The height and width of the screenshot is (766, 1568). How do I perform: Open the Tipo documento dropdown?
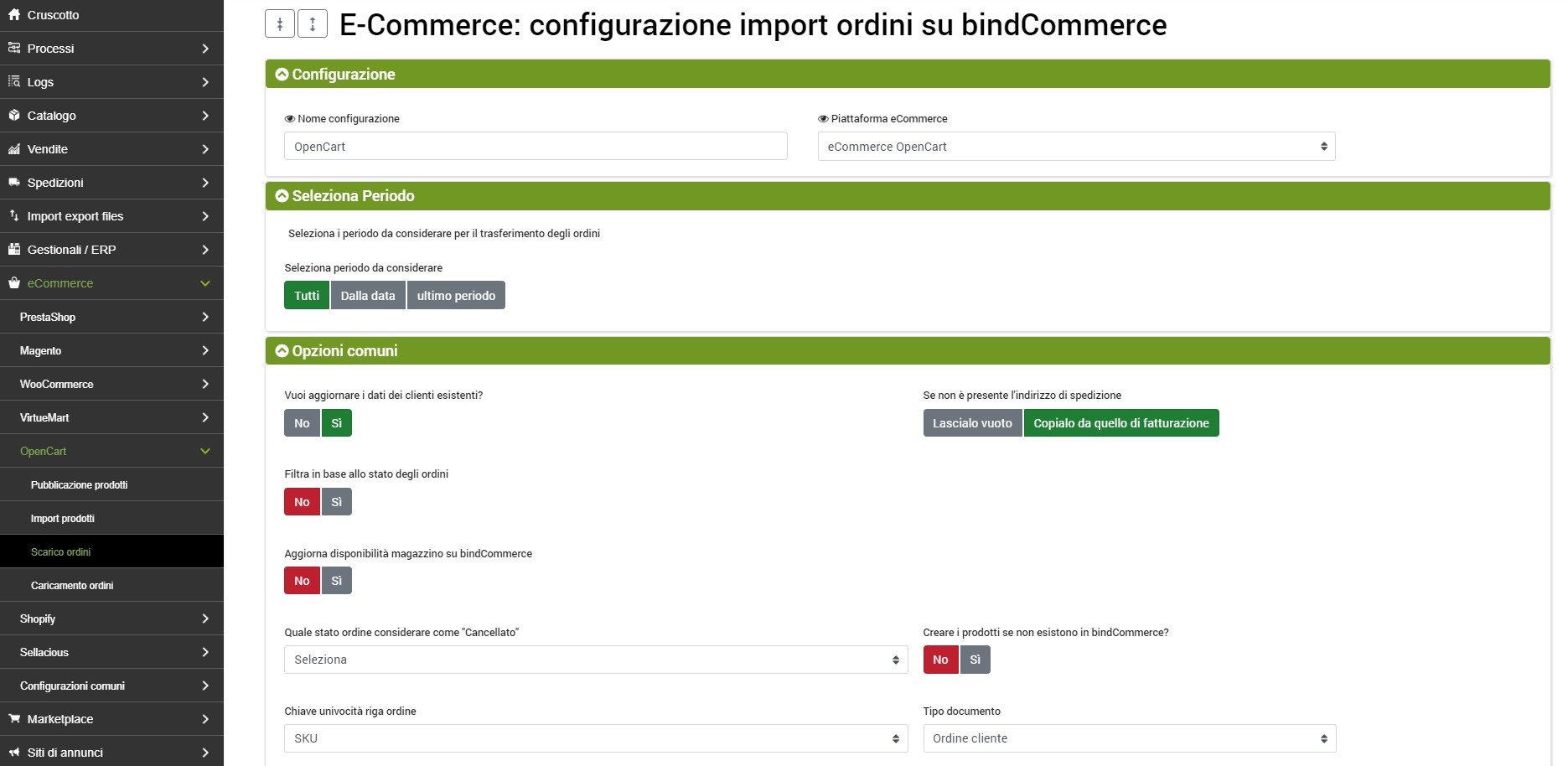pyautogui.click(x=1129, y=738)
